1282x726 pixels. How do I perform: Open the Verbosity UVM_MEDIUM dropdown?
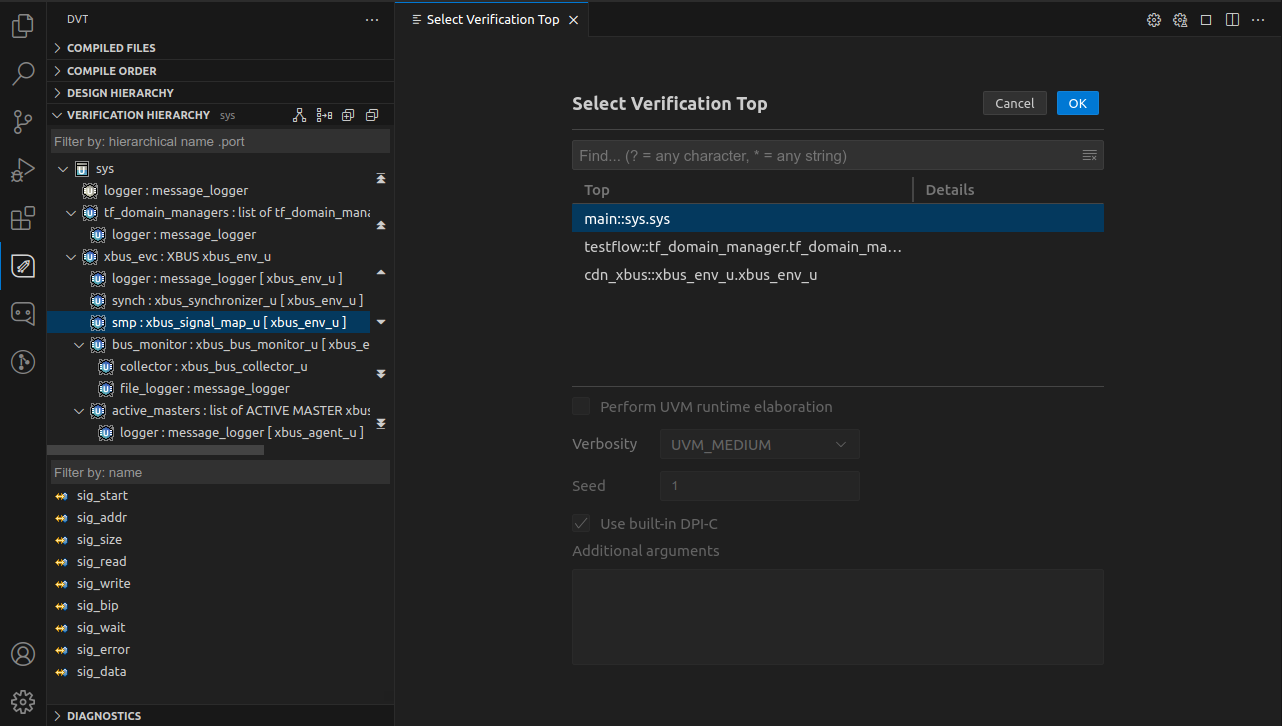(759, 444)
